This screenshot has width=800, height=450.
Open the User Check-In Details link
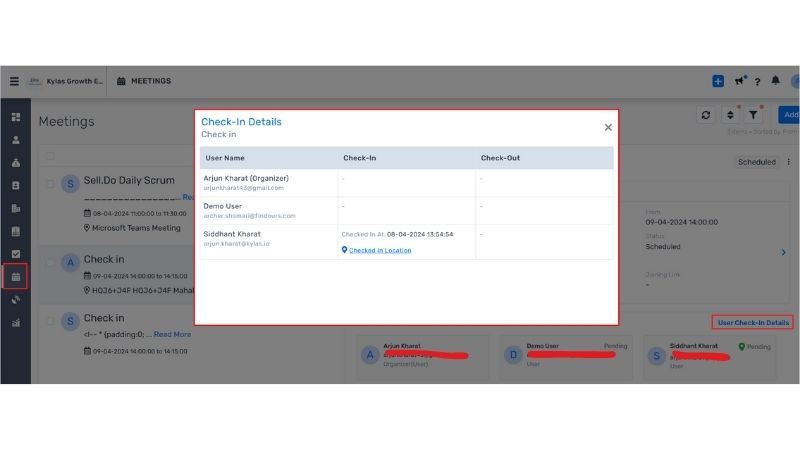pos(753,322)
